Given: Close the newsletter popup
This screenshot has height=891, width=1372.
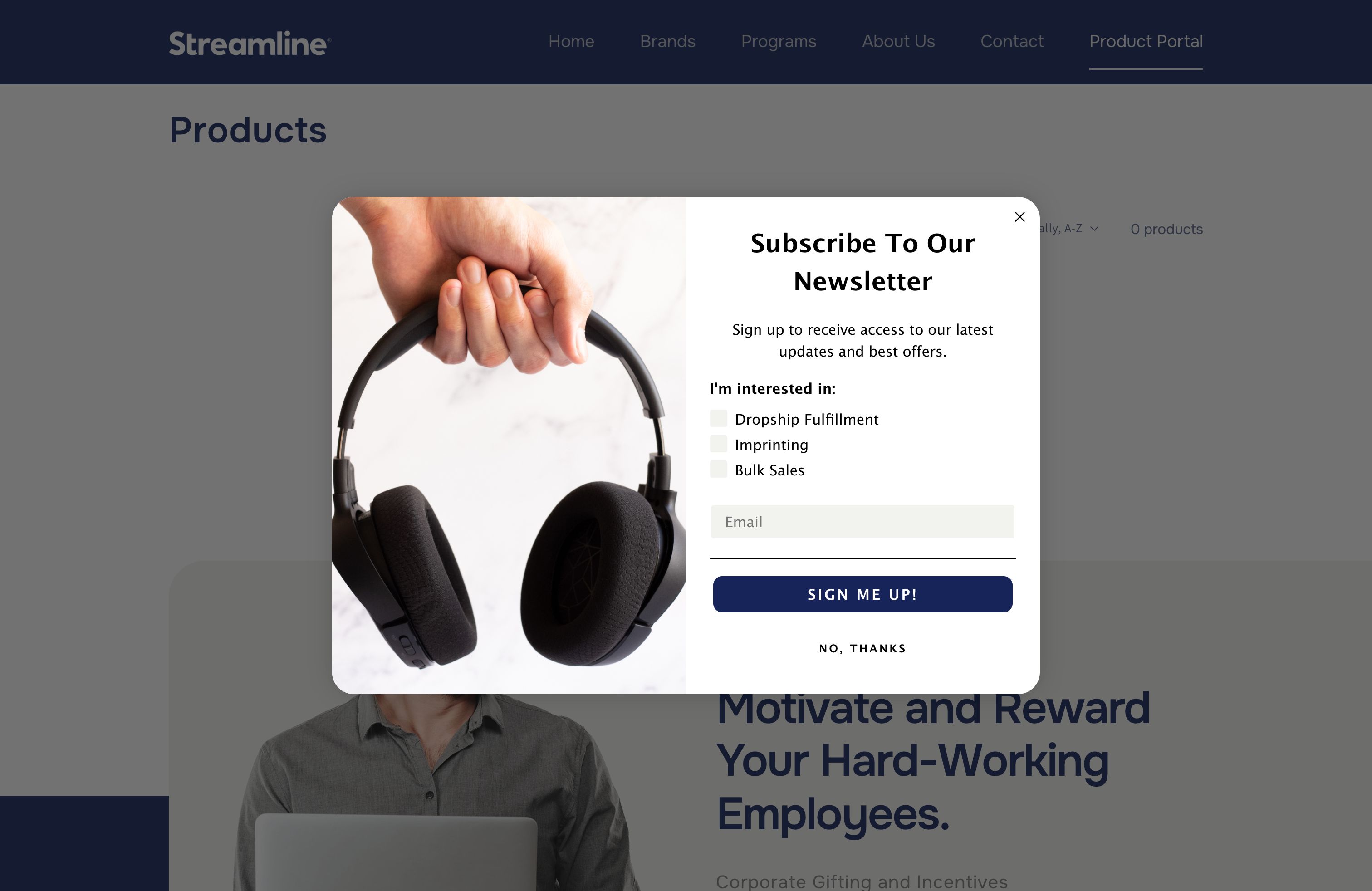Looking at the screenshot, I should pos(1019,217).
